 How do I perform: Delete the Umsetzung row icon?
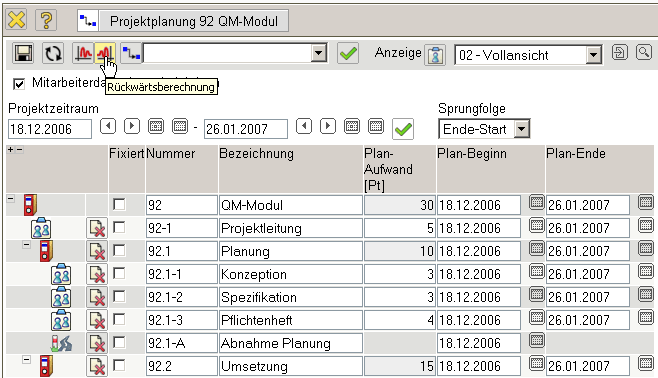[x=97, y=366]
